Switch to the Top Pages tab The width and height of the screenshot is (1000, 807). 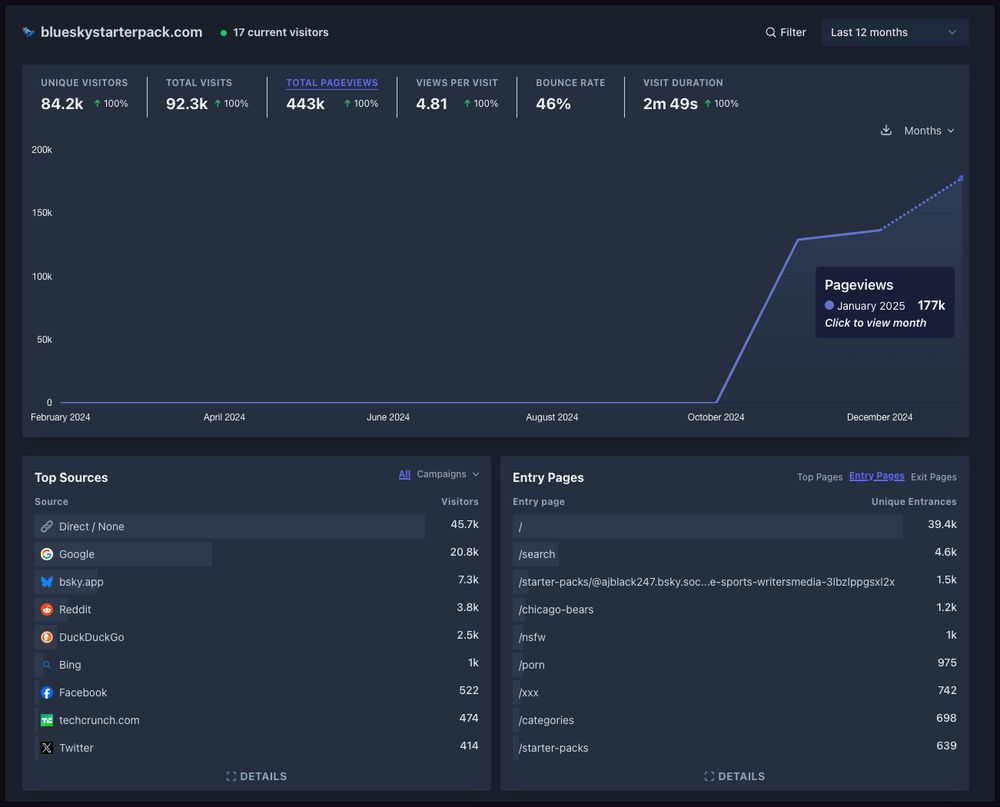[x=820, y=477]
